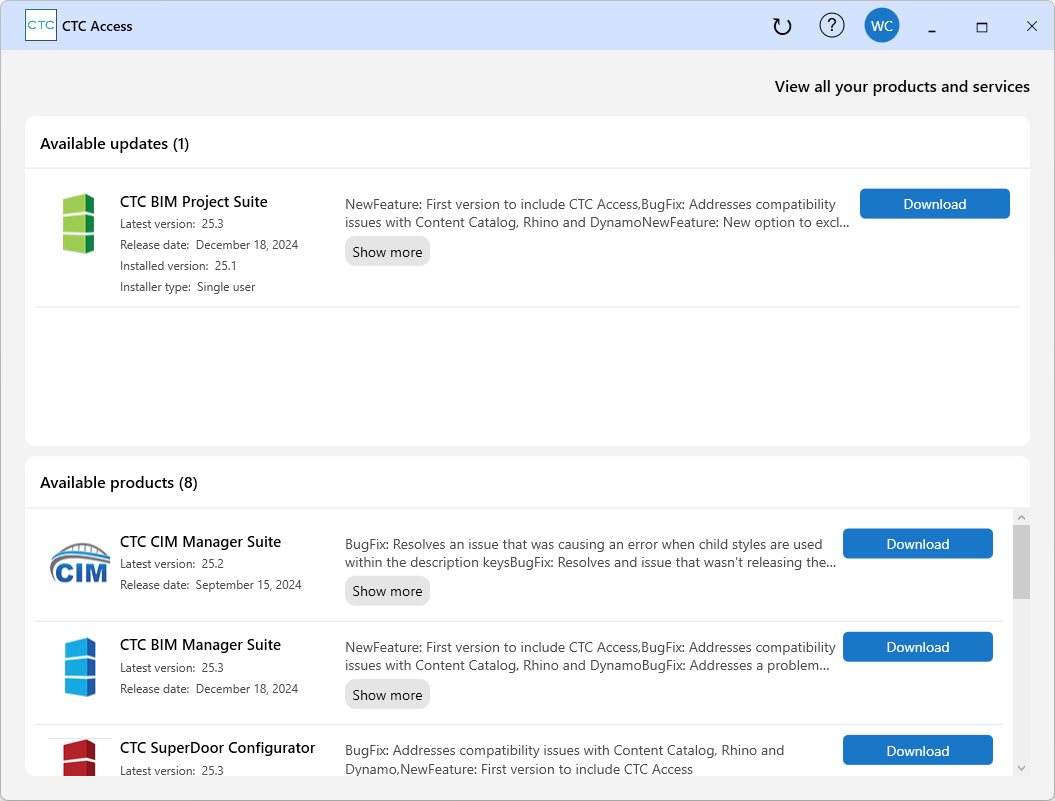Download CTC BIM Manager Suite
This screenshot has width=1055, height=801.
[x=917, y=647]
